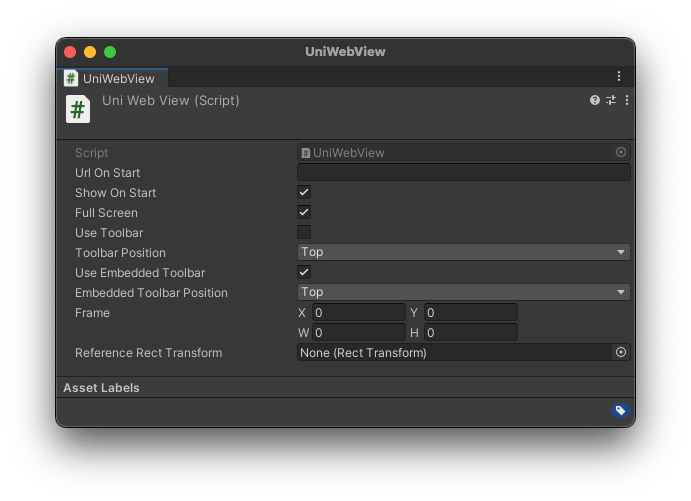Image resolution: width=691 pixels, height=501 pixels.
Task: Open the component three-dot context menu
Action: pos(627,100)
